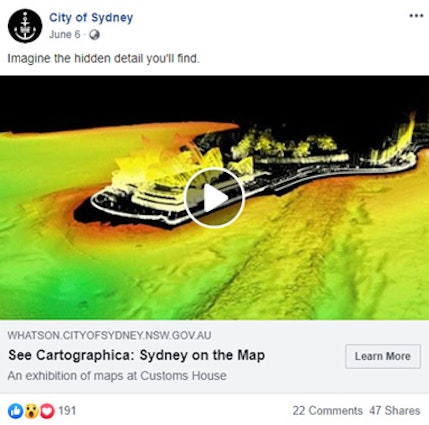Open the 22 Comments link
Image resolution: width=429 pixels, height=425 pixels.
pyautogui.click(x=327, y=411)
